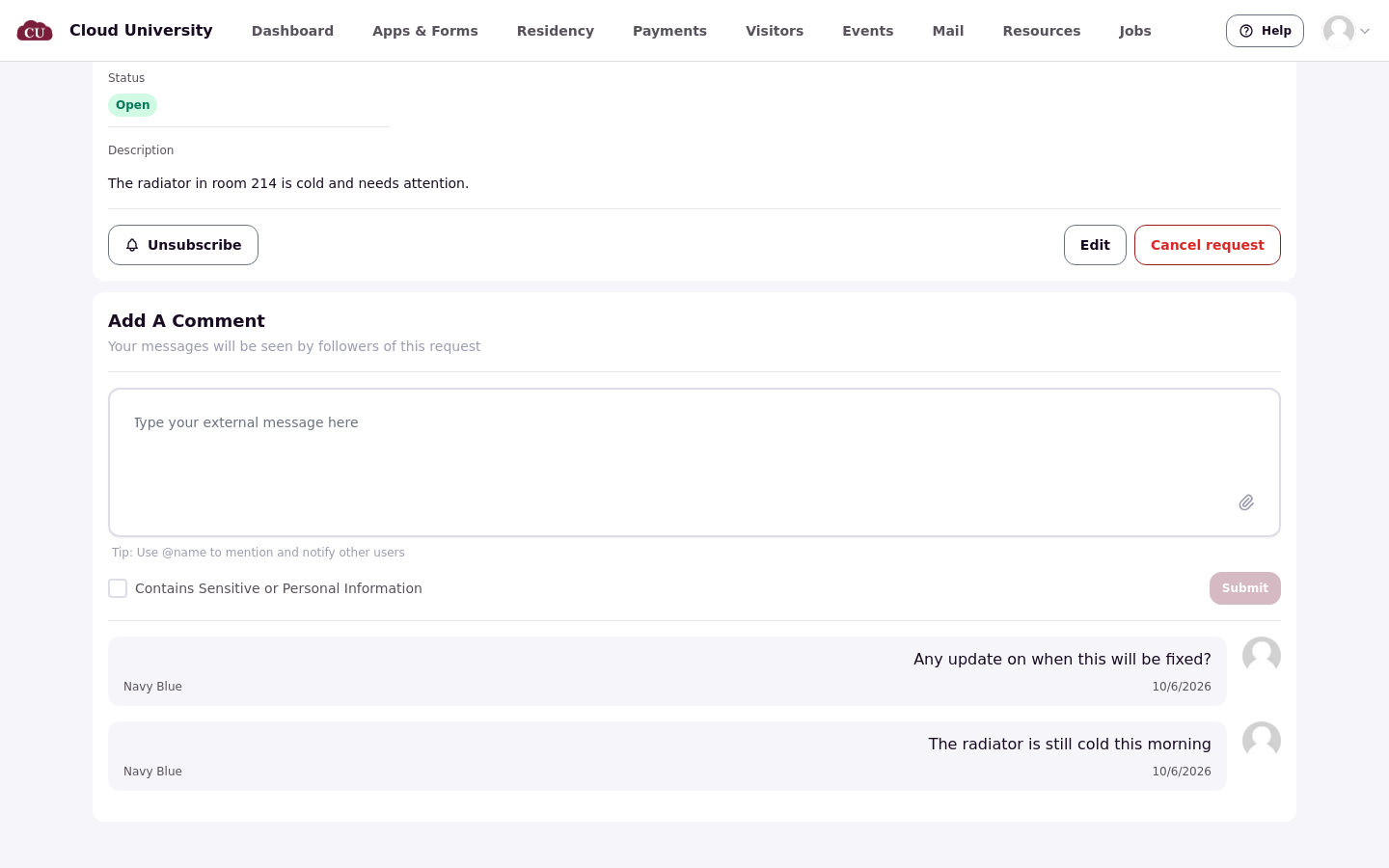
Task: Attach a file using the paperclip icon
Action: [1246, 502]
